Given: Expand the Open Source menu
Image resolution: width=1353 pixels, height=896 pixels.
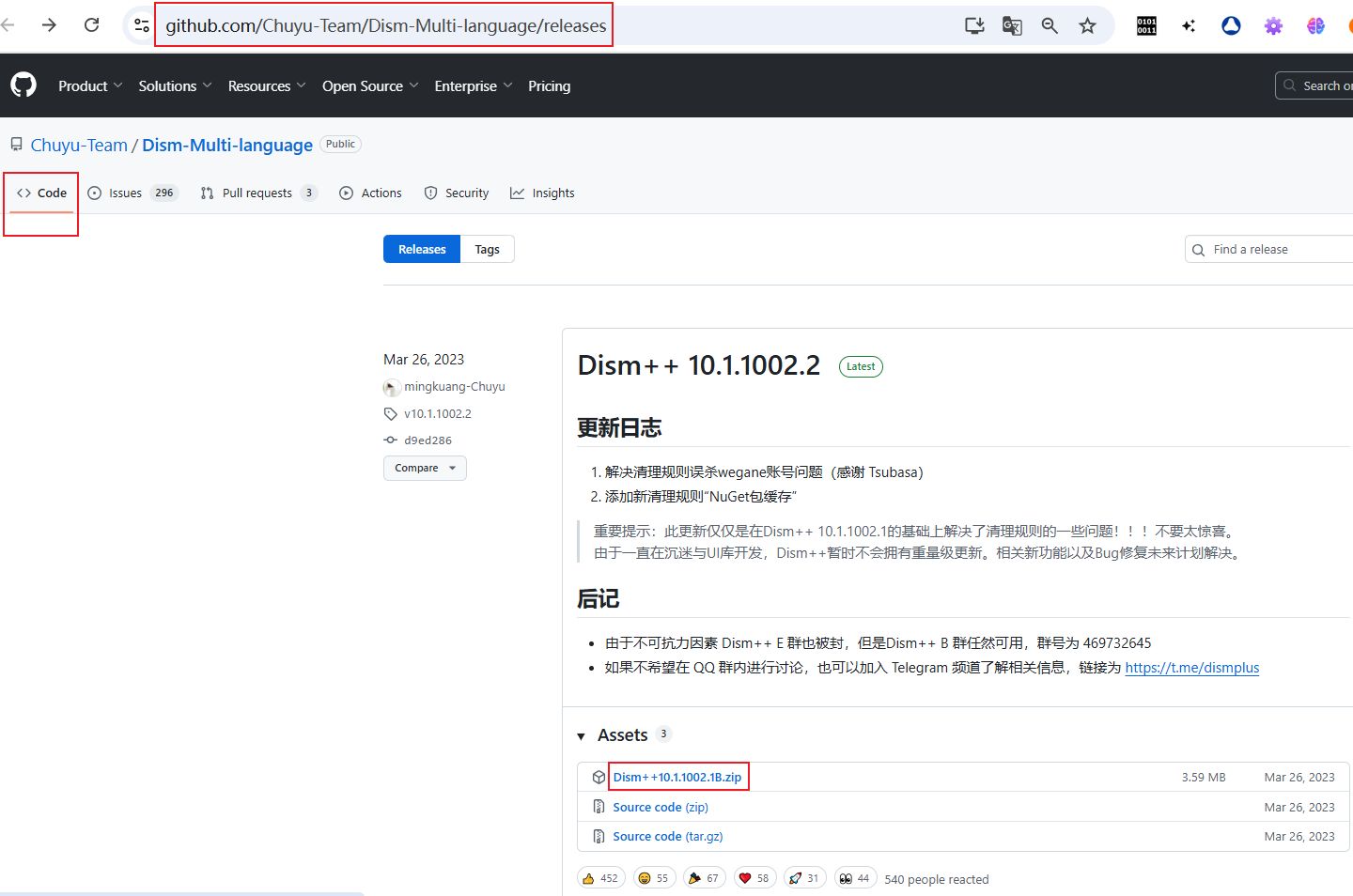Looking at the screenshot, I should [369, 85].
